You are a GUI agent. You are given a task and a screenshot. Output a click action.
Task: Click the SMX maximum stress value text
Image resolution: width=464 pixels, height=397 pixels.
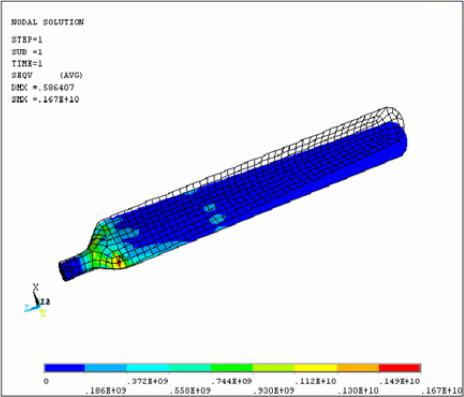tap(45, 100)
